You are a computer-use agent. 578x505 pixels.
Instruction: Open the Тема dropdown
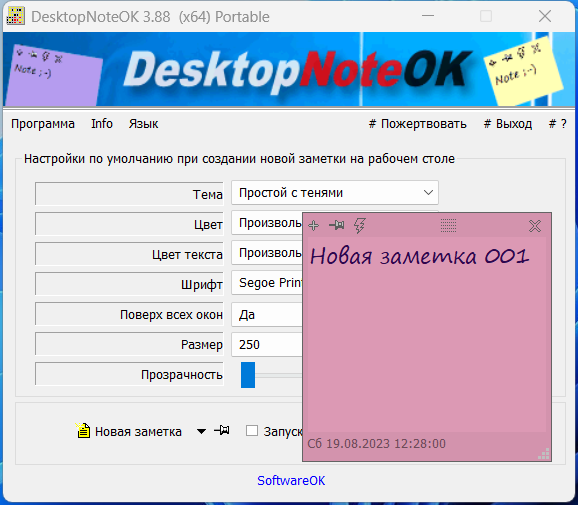335,192
